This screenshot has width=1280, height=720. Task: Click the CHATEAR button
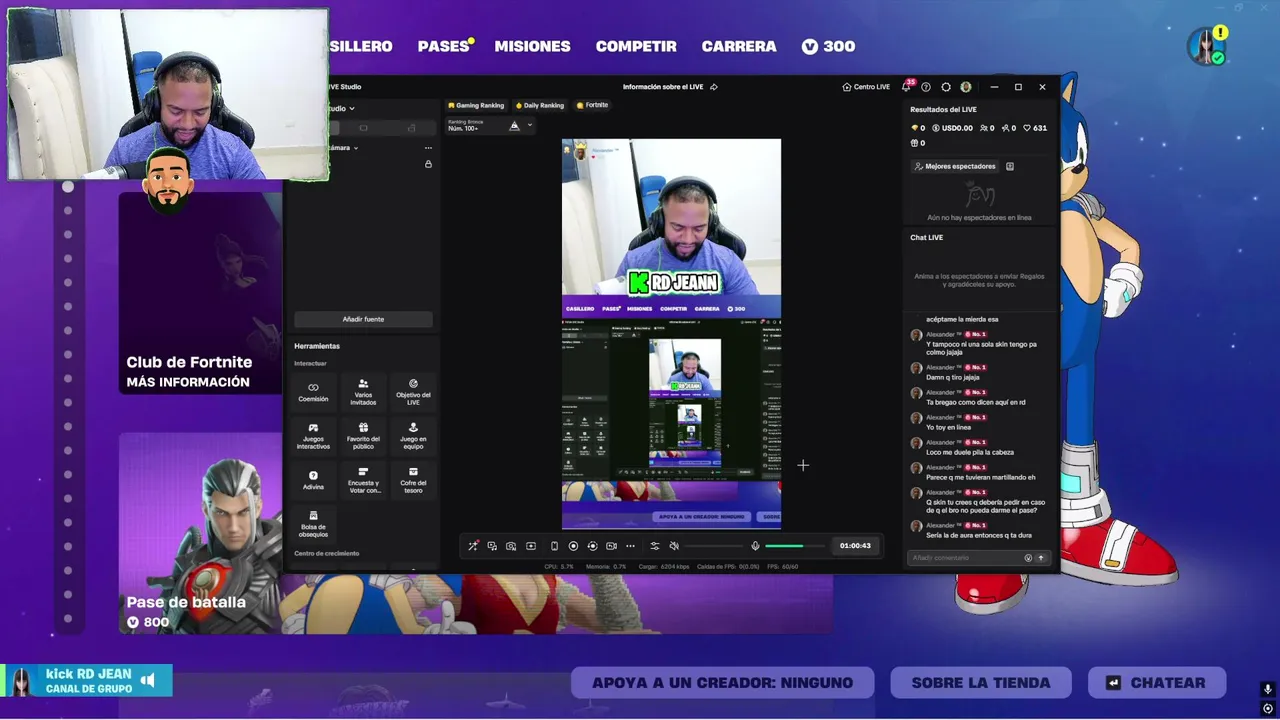(x=1157, y=683)
